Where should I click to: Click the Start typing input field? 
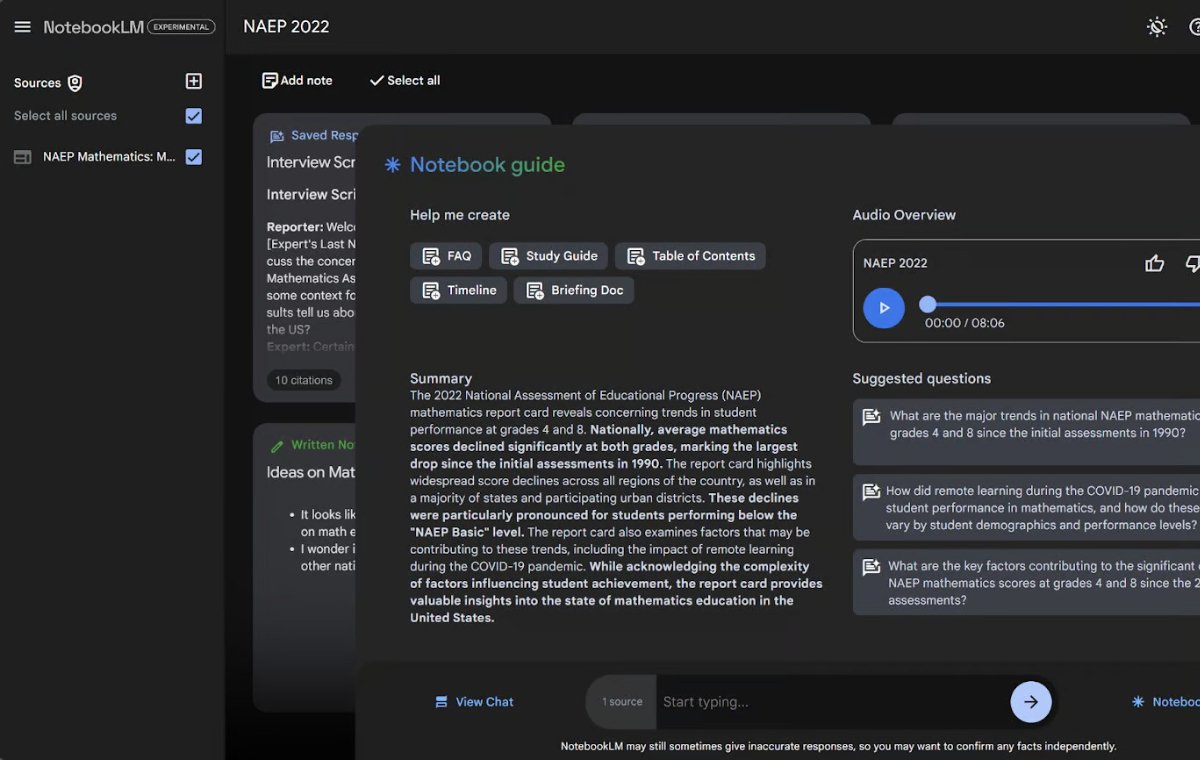(830, 702)
